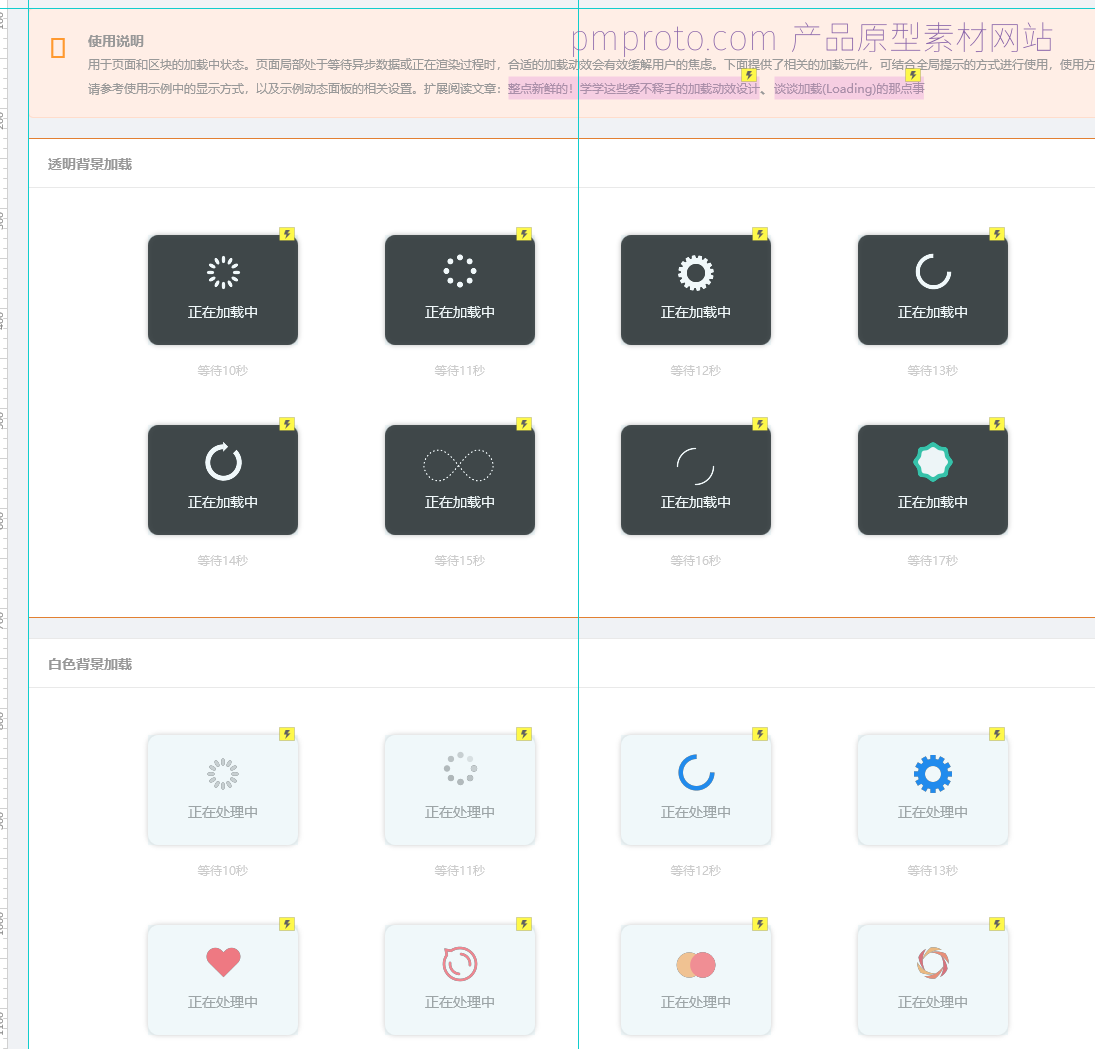Viewport: 1095px width, 1049px height.
Task: Click the blue arc spinner icon on the light card
Action: coord(696,772)
